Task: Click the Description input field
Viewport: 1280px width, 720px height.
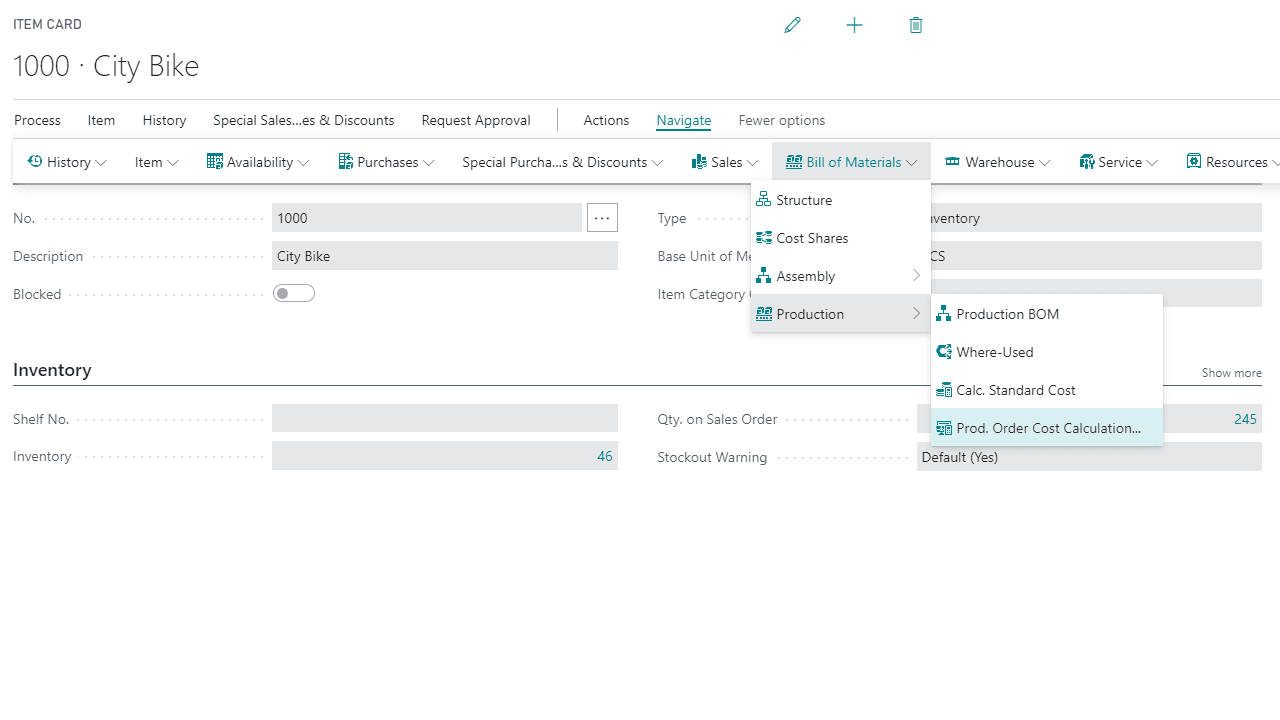Action: (x=445, y=256)
